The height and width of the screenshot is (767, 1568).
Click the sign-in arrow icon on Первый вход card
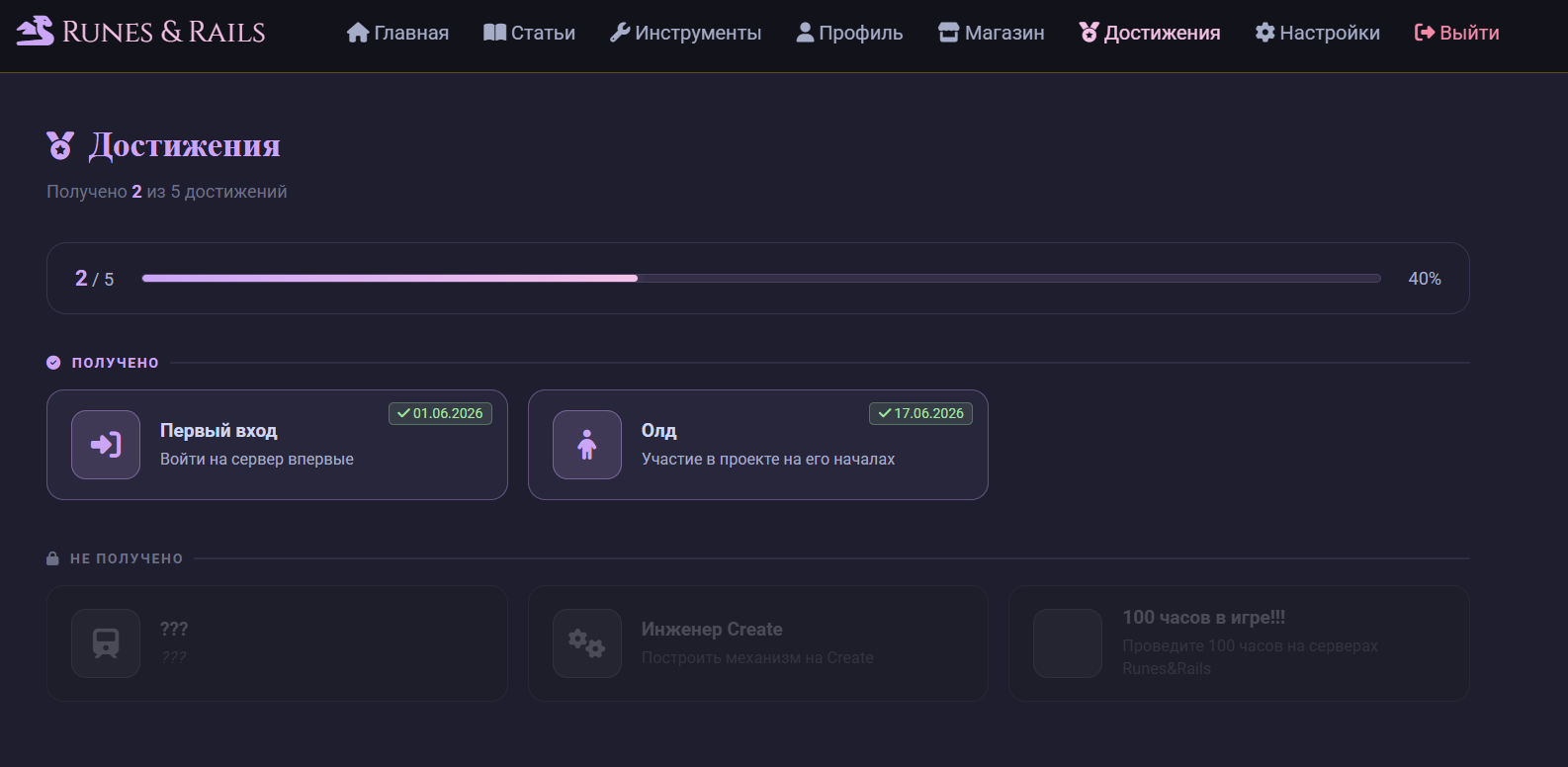pos(106,445)
